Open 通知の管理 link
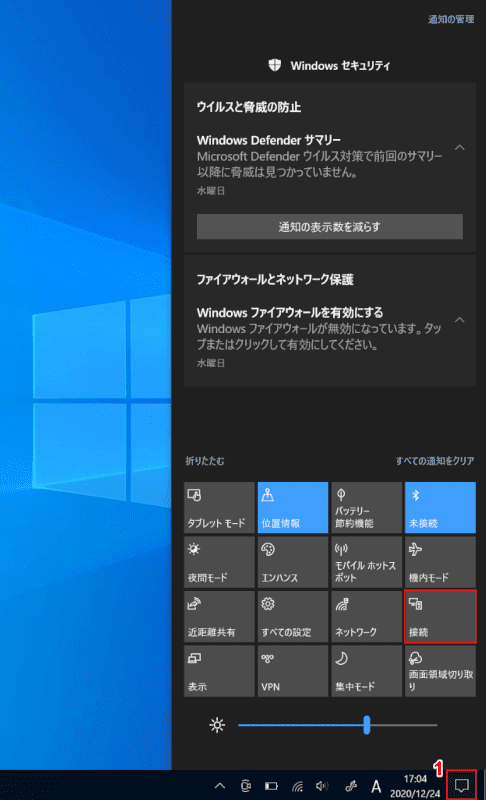 pos(451,19)
